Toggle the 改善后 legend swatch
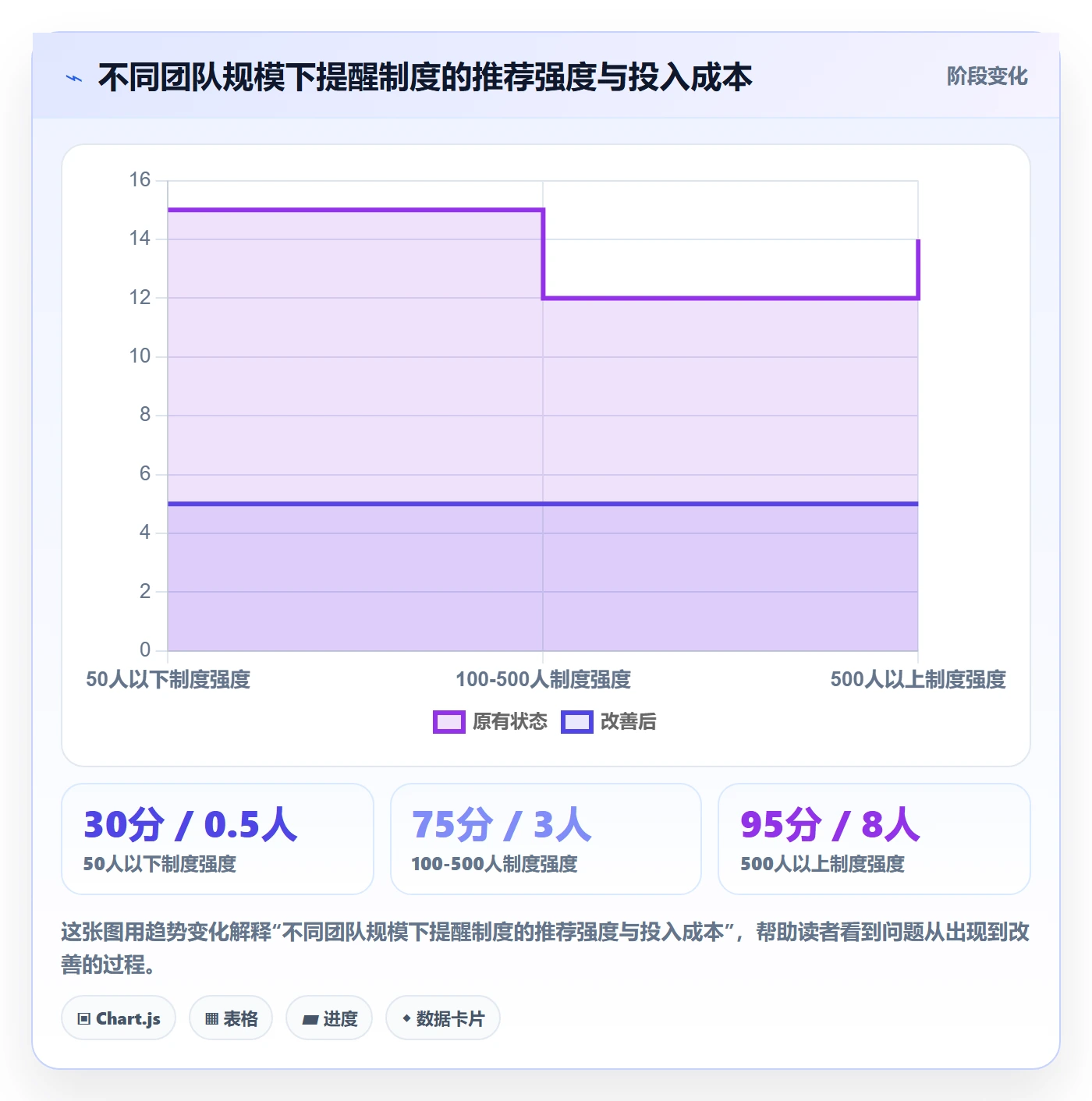The image size is (1092, 1101). coord(576,722)
